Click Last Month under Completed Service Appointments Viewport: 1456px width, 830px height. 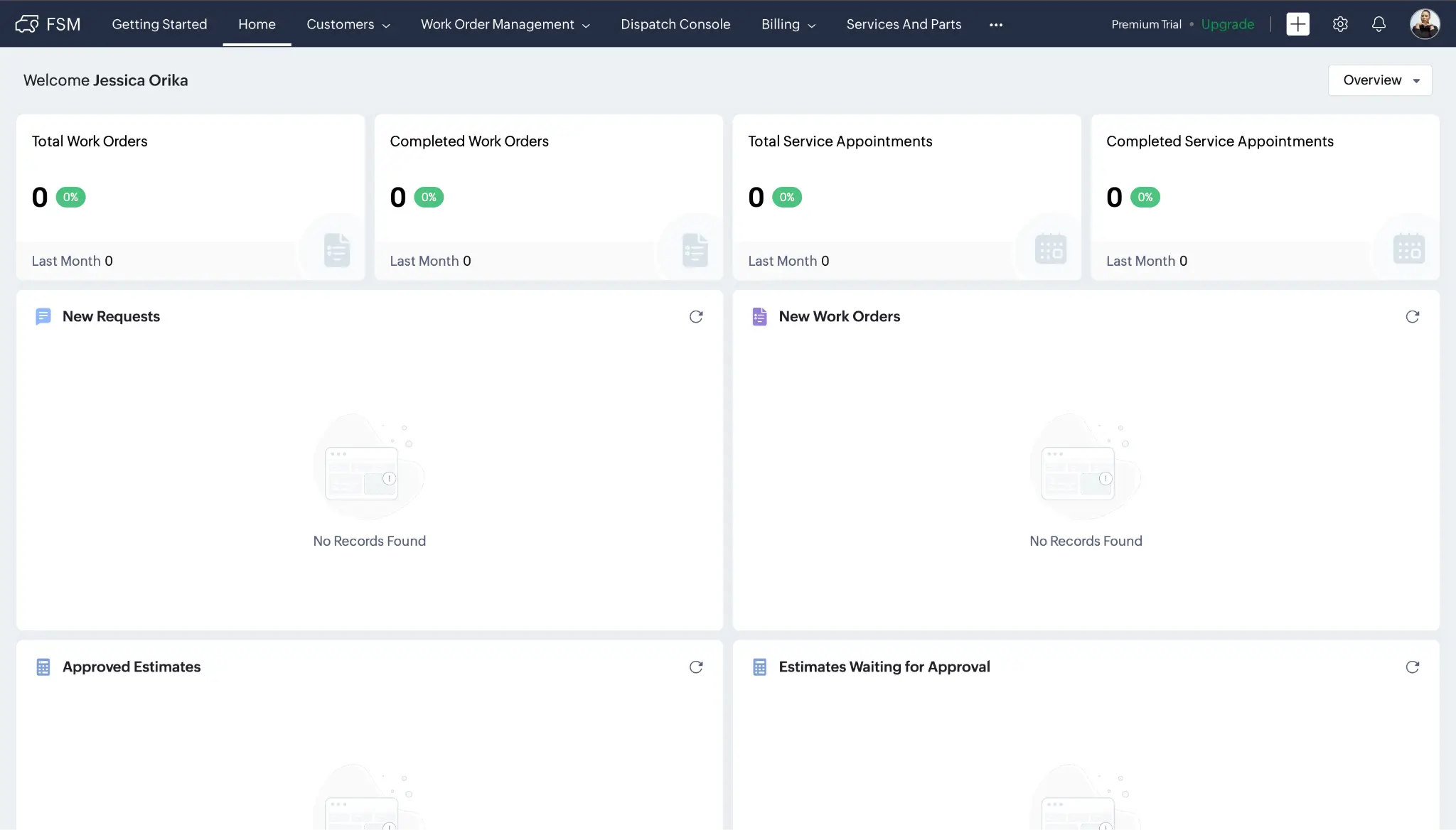(1147, 261)
